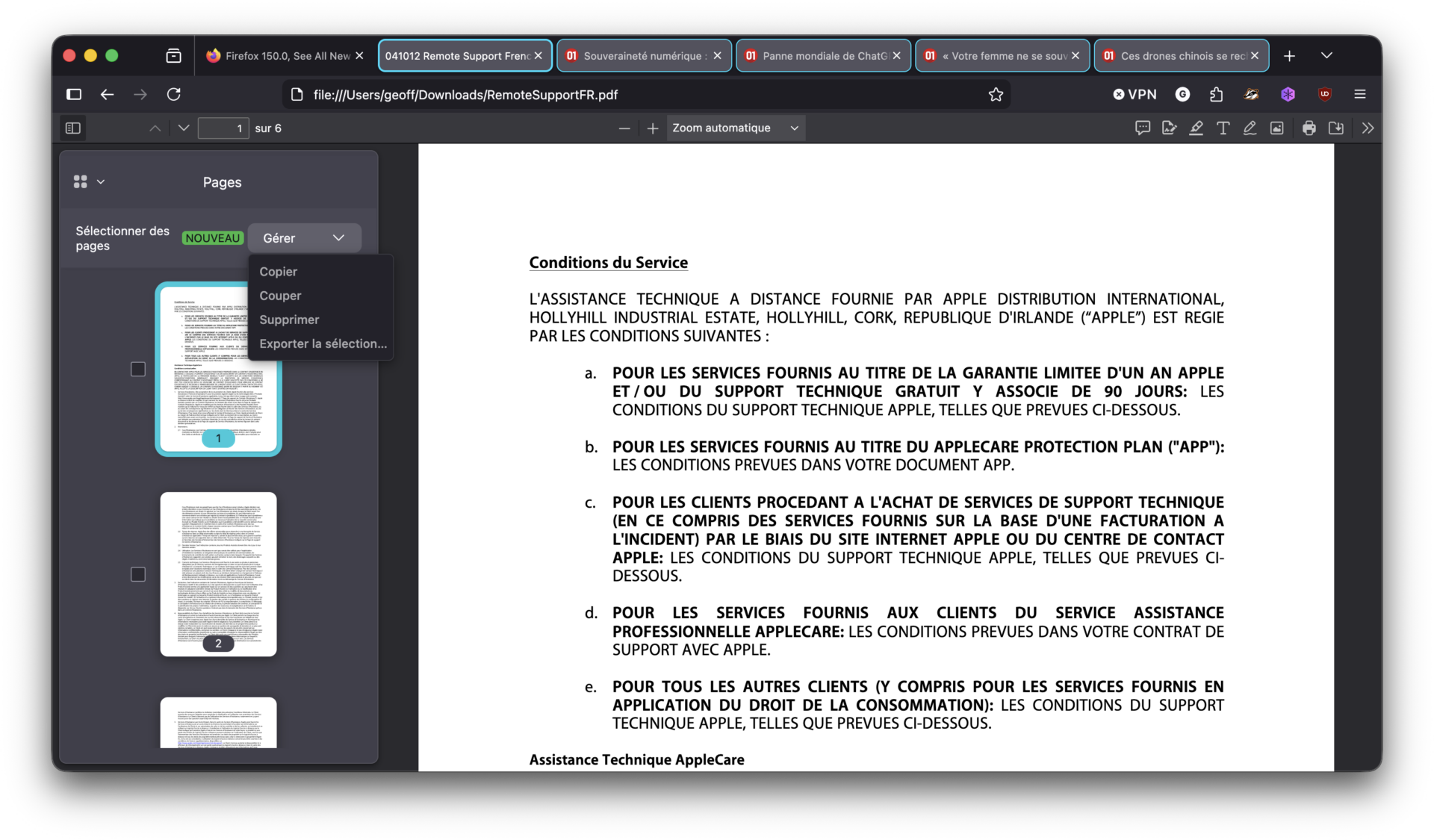Click Exporter la sélection menu entry
This screenshot has width=1434, height=840.
(323, 343)
